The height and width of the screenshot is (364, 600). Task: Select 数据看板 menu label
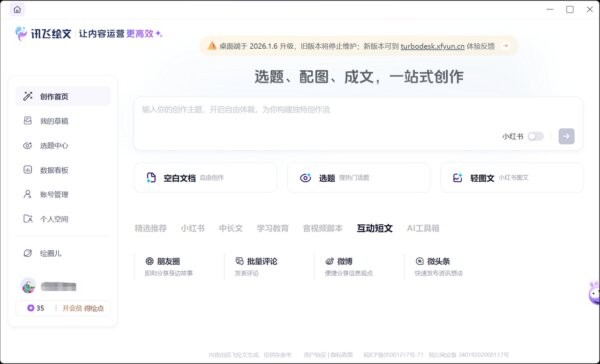(54, 170)
